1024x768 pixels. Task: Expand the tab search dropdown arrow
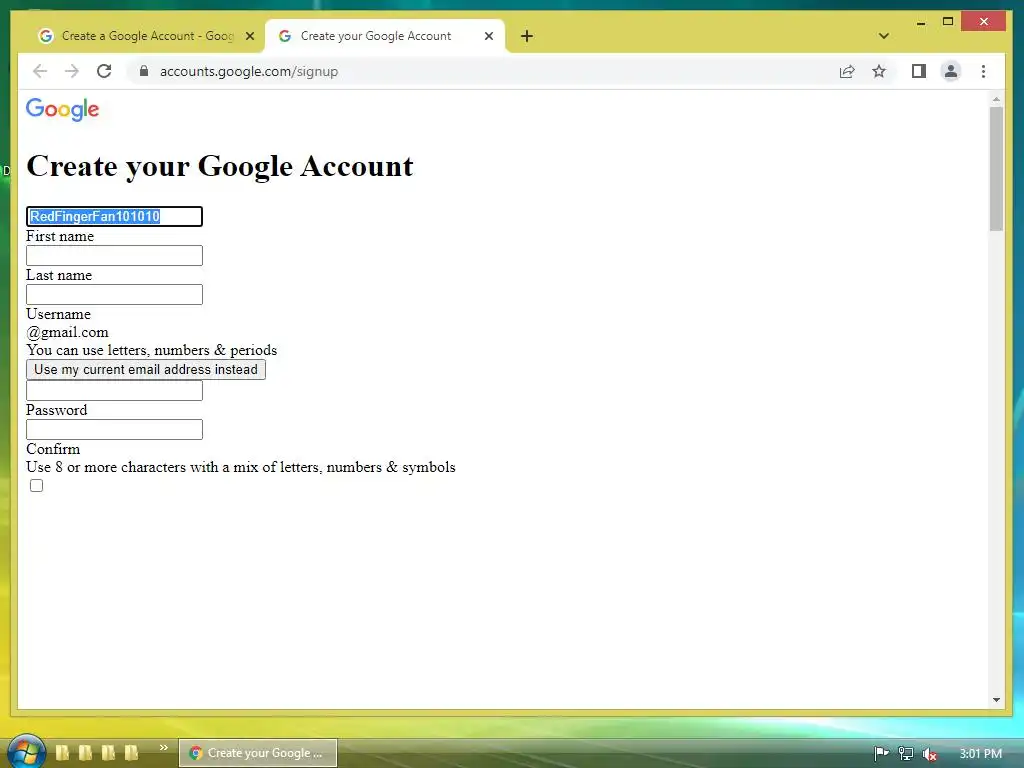point(884,36)
